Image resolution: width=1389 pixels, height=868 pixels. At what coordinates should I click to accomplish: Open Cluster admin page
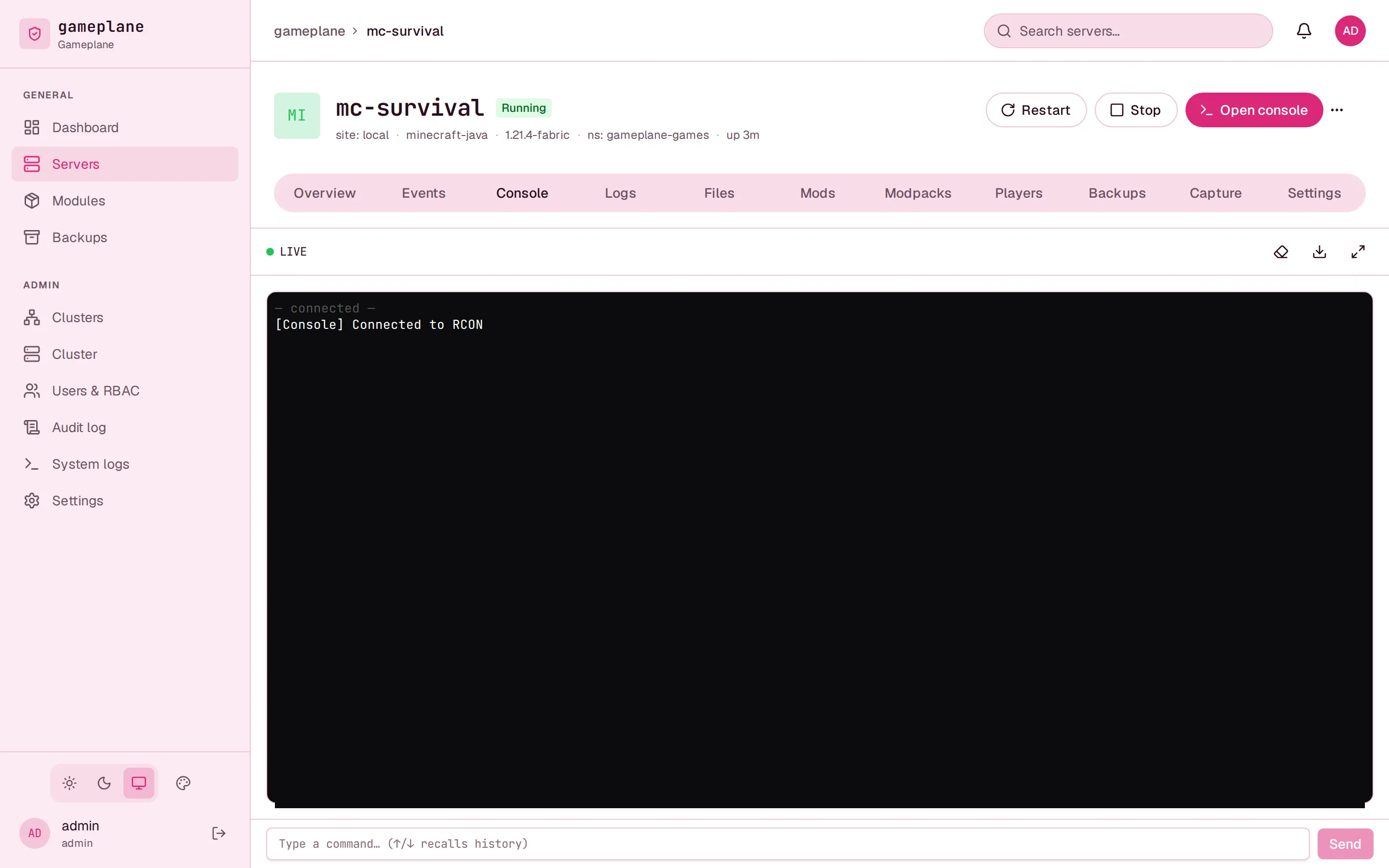pos(124,354)
